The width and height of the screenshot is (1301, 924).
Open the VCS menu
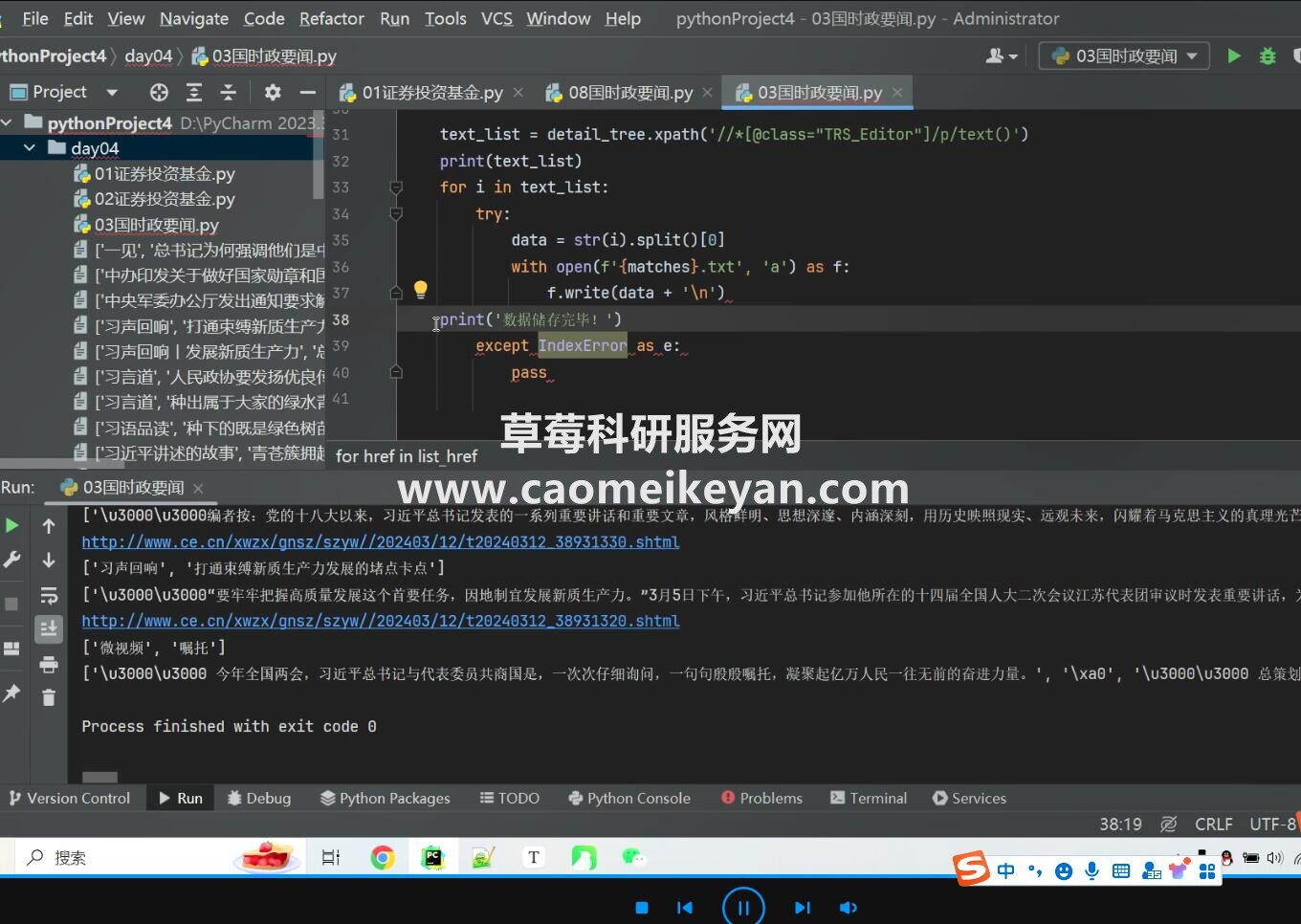[x=496, y=18]
